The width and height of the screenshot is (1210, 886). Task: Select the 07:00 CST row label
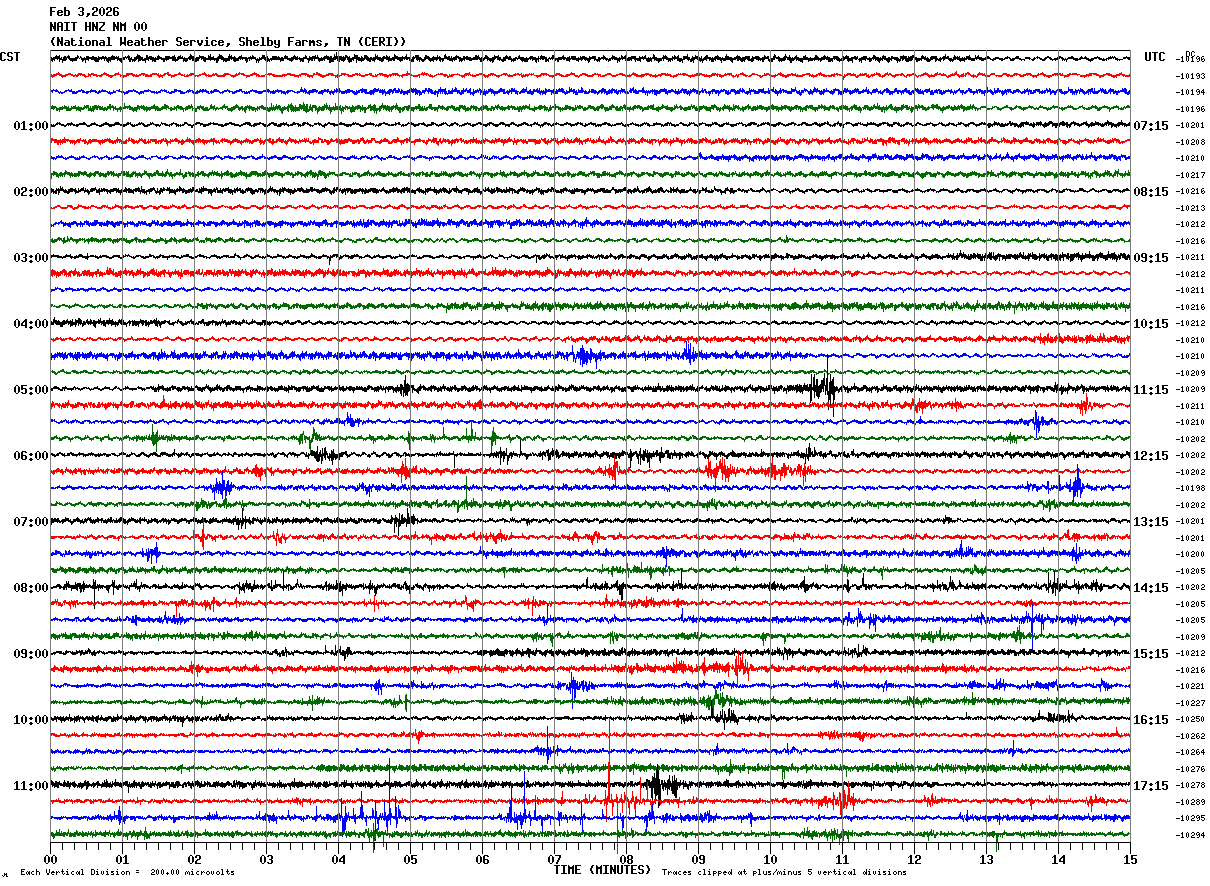pos(31,522)
